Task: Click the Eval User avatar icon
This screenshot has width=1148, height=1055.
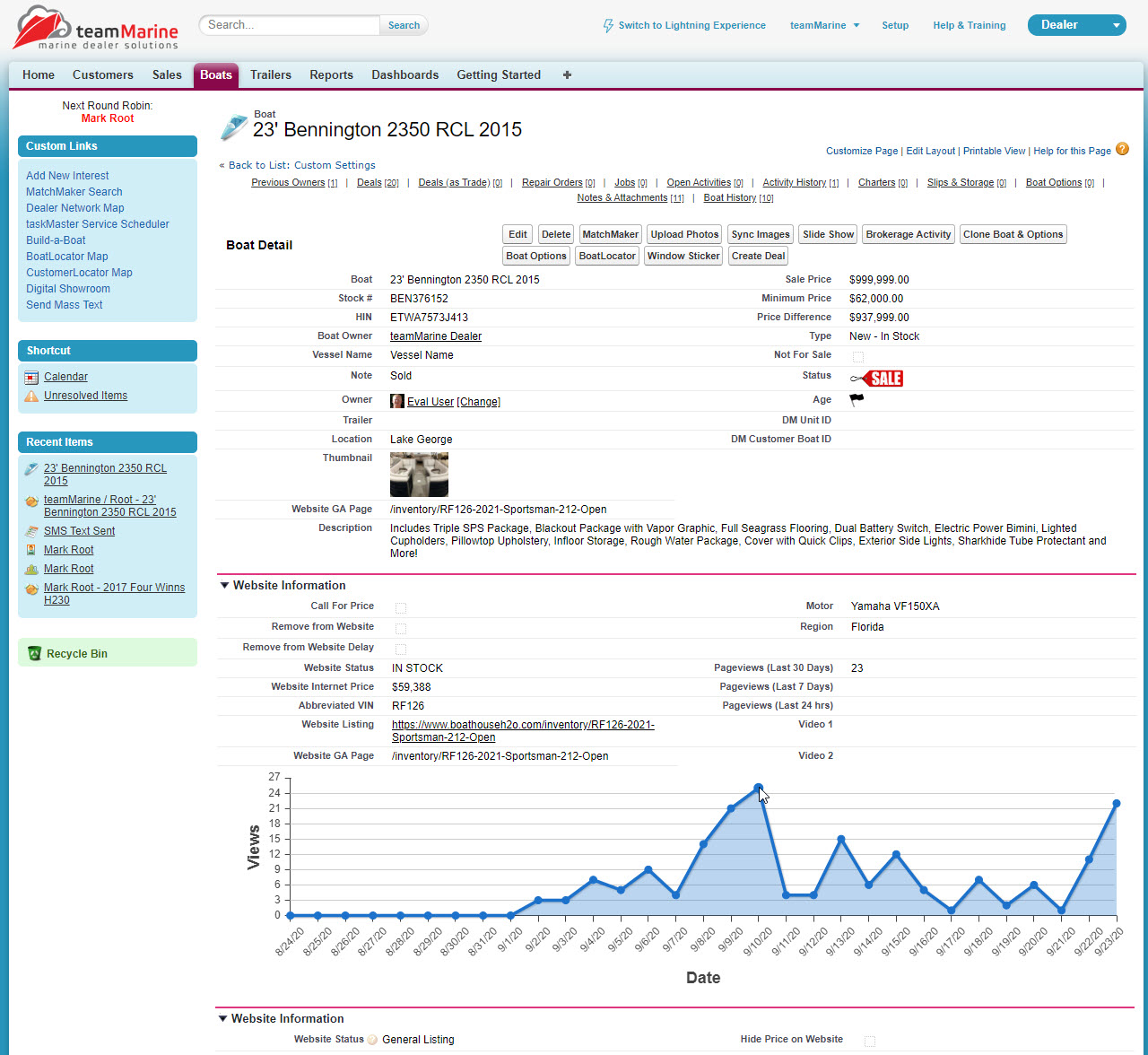Action: pos(396,401)
